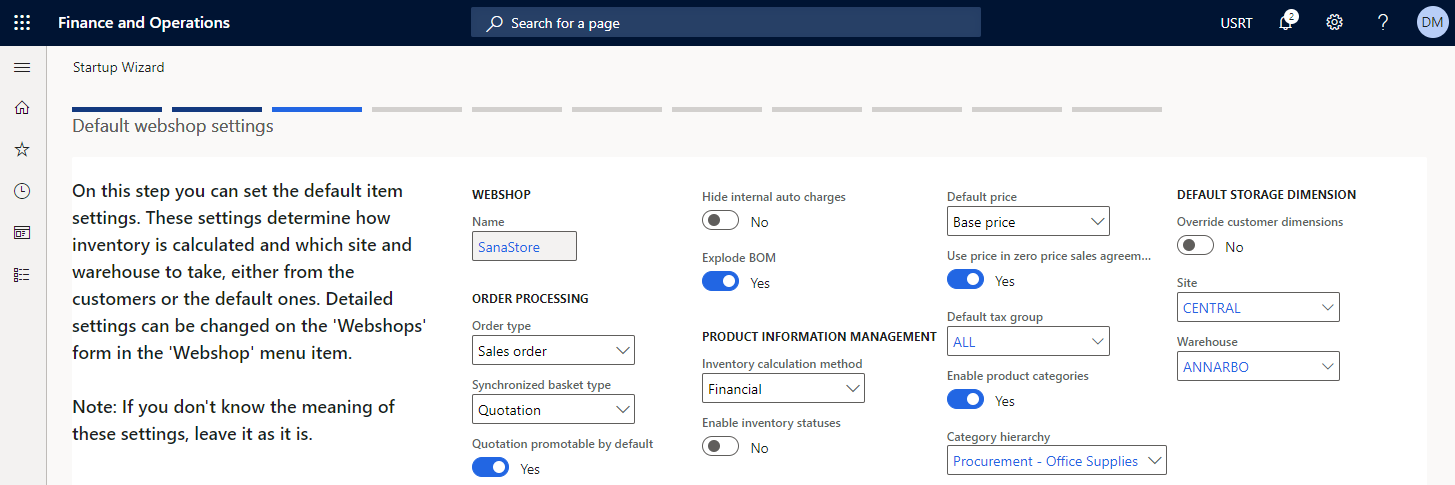Open Favorites star in sidebar
This screenshot has height=485, width=1455.
[x=22, y=149]
